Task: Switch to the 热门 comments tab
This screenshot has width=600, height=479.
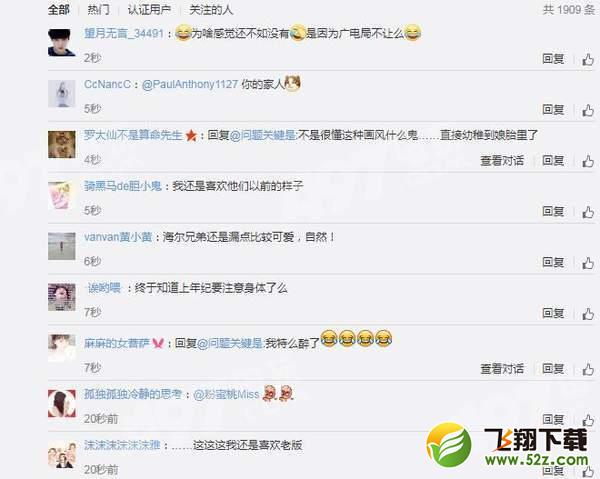Action: 98,10
